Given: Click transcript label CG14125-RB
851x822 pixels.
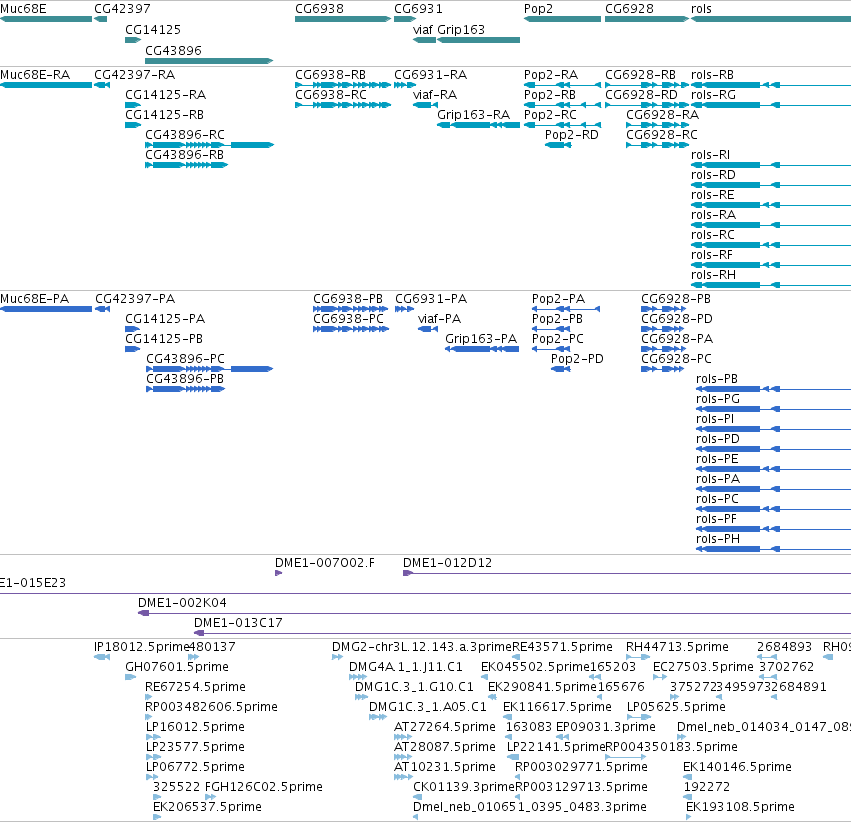Looking at the screenshot, I should (164, 115).
